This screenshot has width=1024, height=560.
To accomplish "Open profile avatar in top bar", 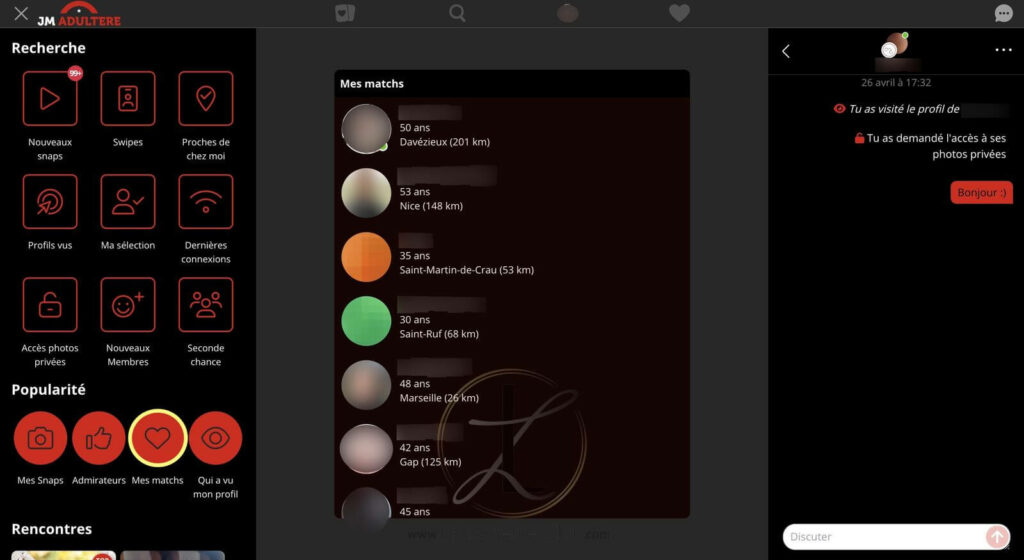I will pos(568,13).
